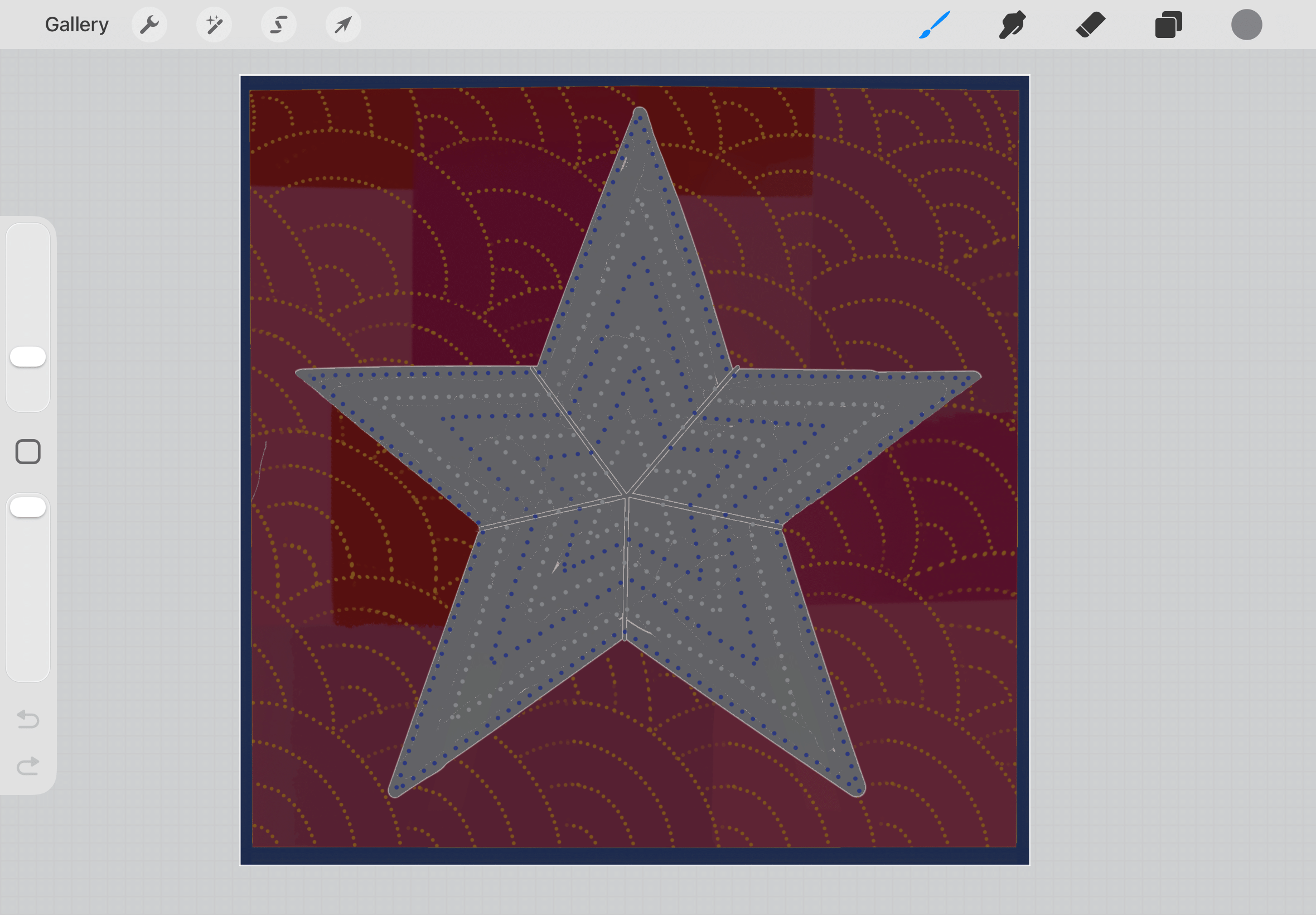The image size is (1316, 915).
Task: Redo the last undone action
Action: point(28,766)
